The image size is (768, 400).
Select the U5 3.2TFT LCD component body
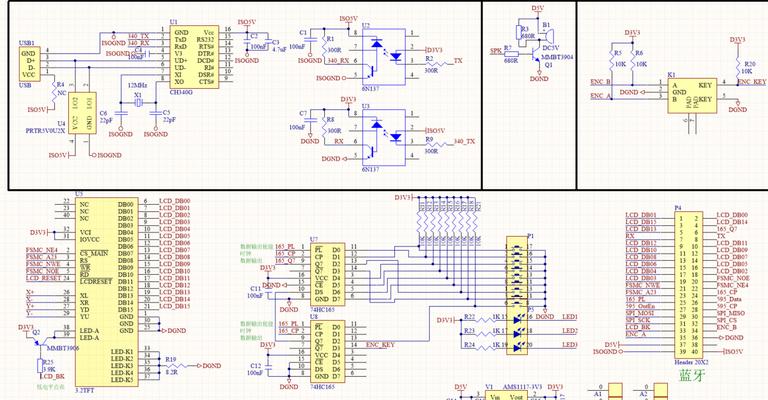coord(106,292)
